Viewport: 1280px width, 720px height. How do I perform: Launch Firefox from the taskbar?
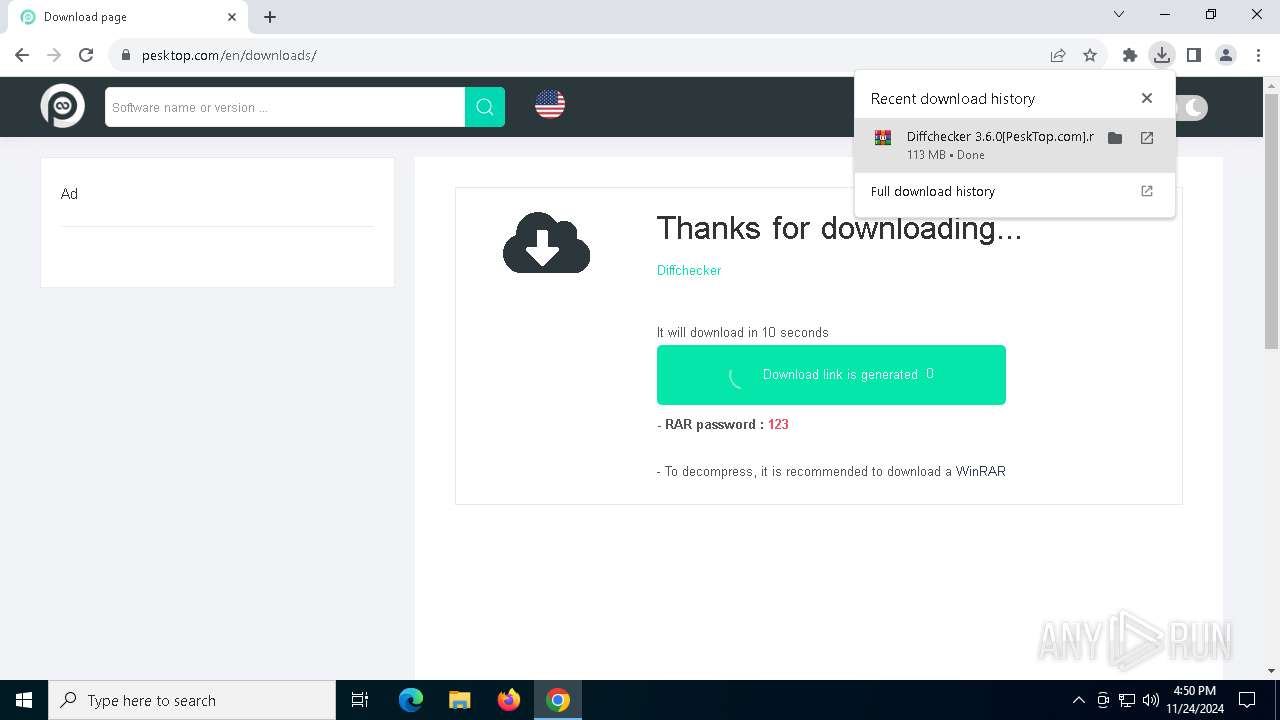(x=509, y=700)
